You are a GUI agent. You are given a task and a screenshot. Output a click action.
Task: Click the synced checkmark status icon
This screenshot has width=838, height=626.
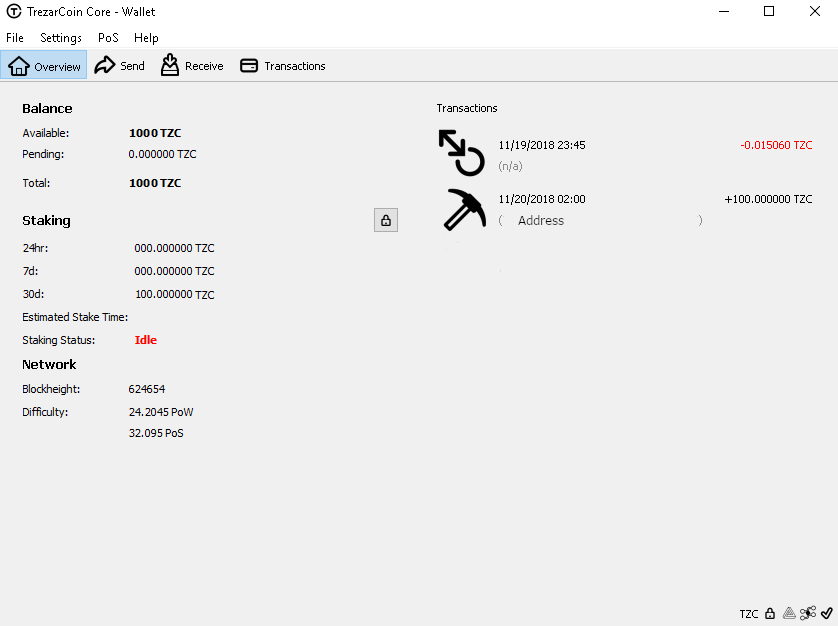tap(827, 613)
